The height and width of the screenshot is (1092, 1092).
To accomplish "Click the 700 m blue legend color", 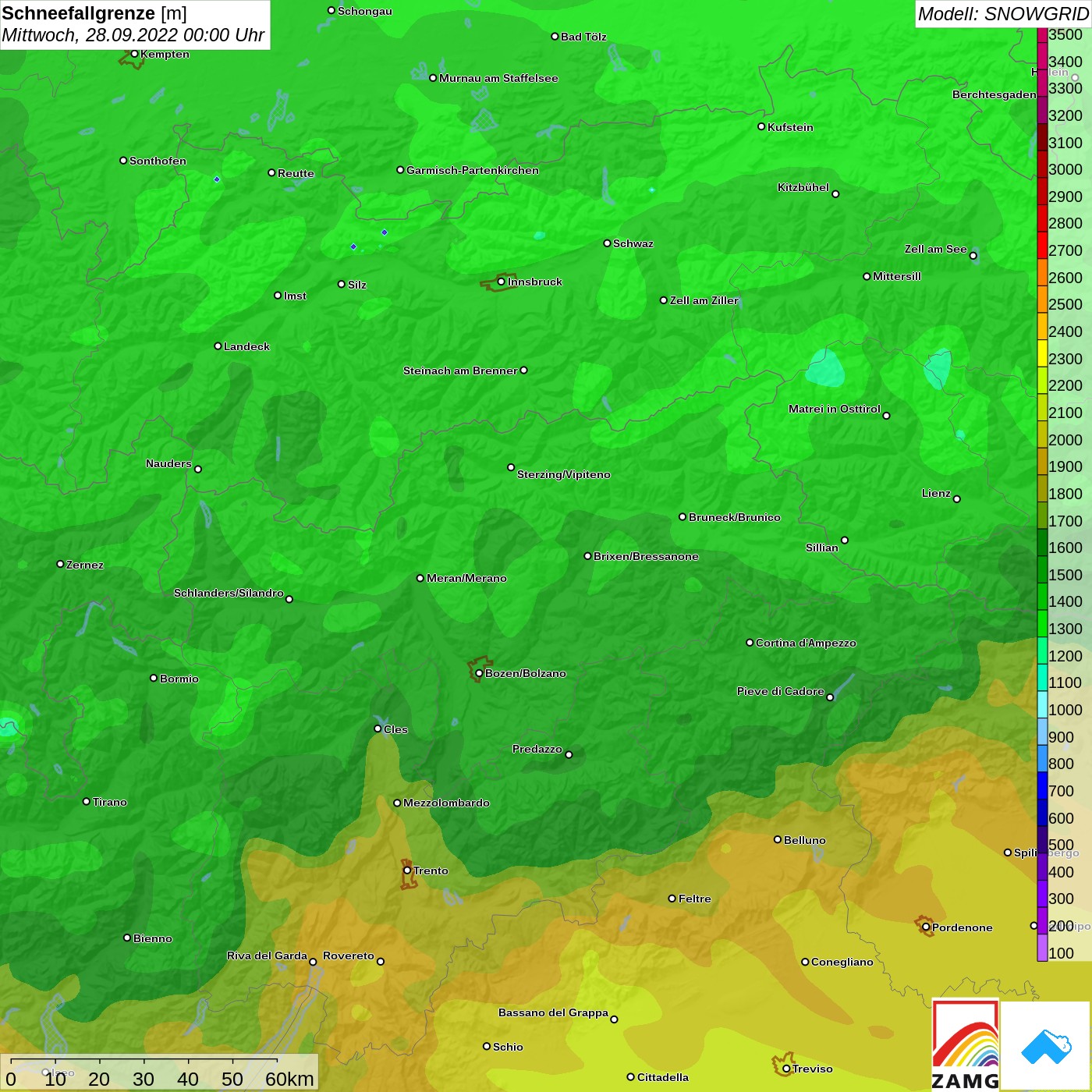I will coord(1042,785).
